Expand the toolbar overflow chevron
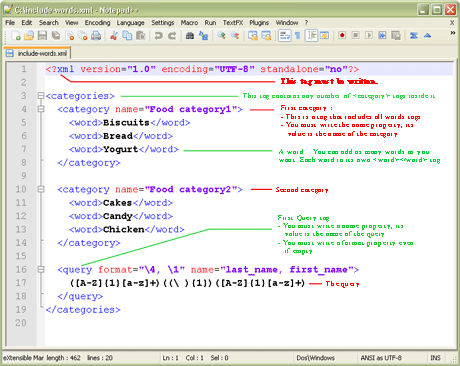The image size is (460, 366). [452, 33]
